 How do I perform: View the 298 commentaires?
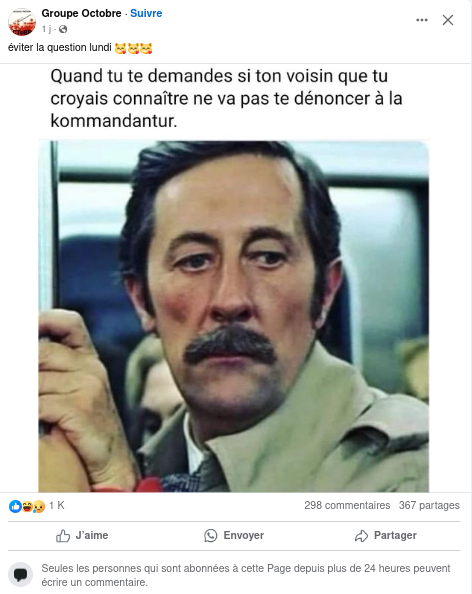(347, 505)
